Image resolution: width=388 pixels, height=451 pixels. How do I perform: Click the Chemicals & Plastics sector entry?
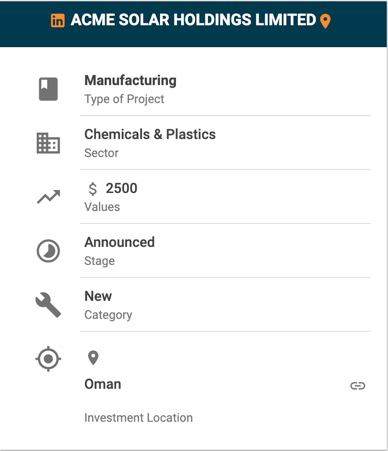tap(150, 134)
